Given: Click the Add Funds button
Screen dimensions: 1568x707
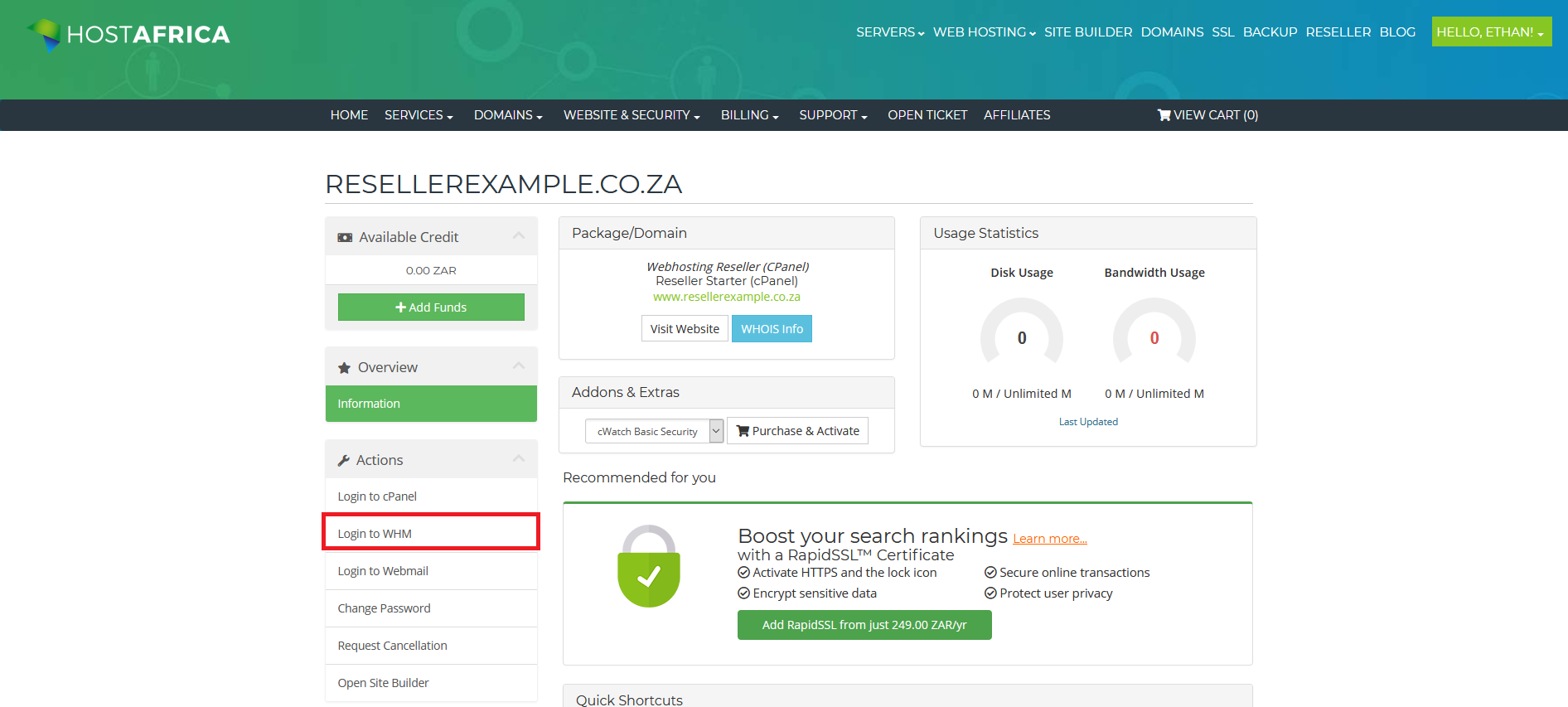Looking at the screenshot, I should (x=431, y=307).
